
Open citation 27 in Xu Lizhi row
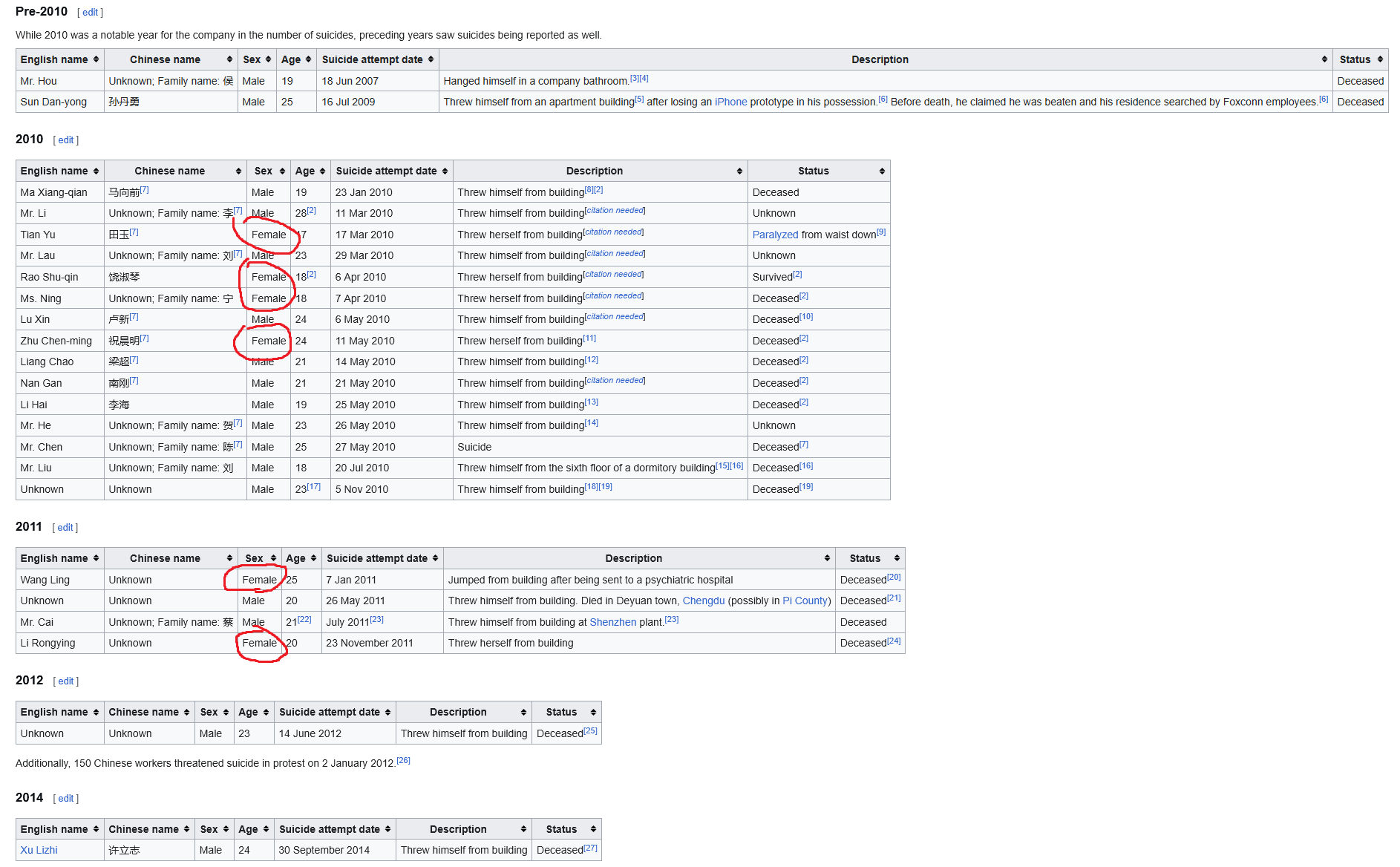point(590,848)
